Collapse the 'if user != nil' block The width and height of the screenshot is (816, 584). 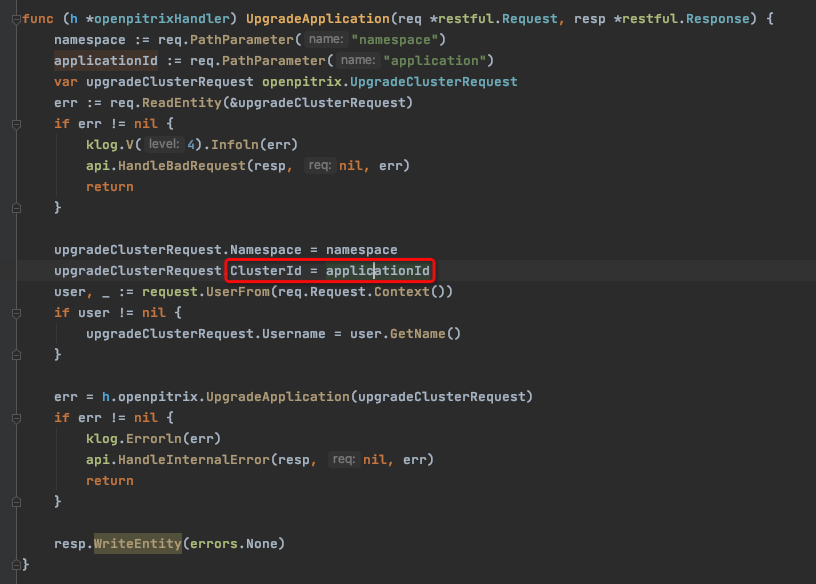pyautogui.click(x=14, y=312)
